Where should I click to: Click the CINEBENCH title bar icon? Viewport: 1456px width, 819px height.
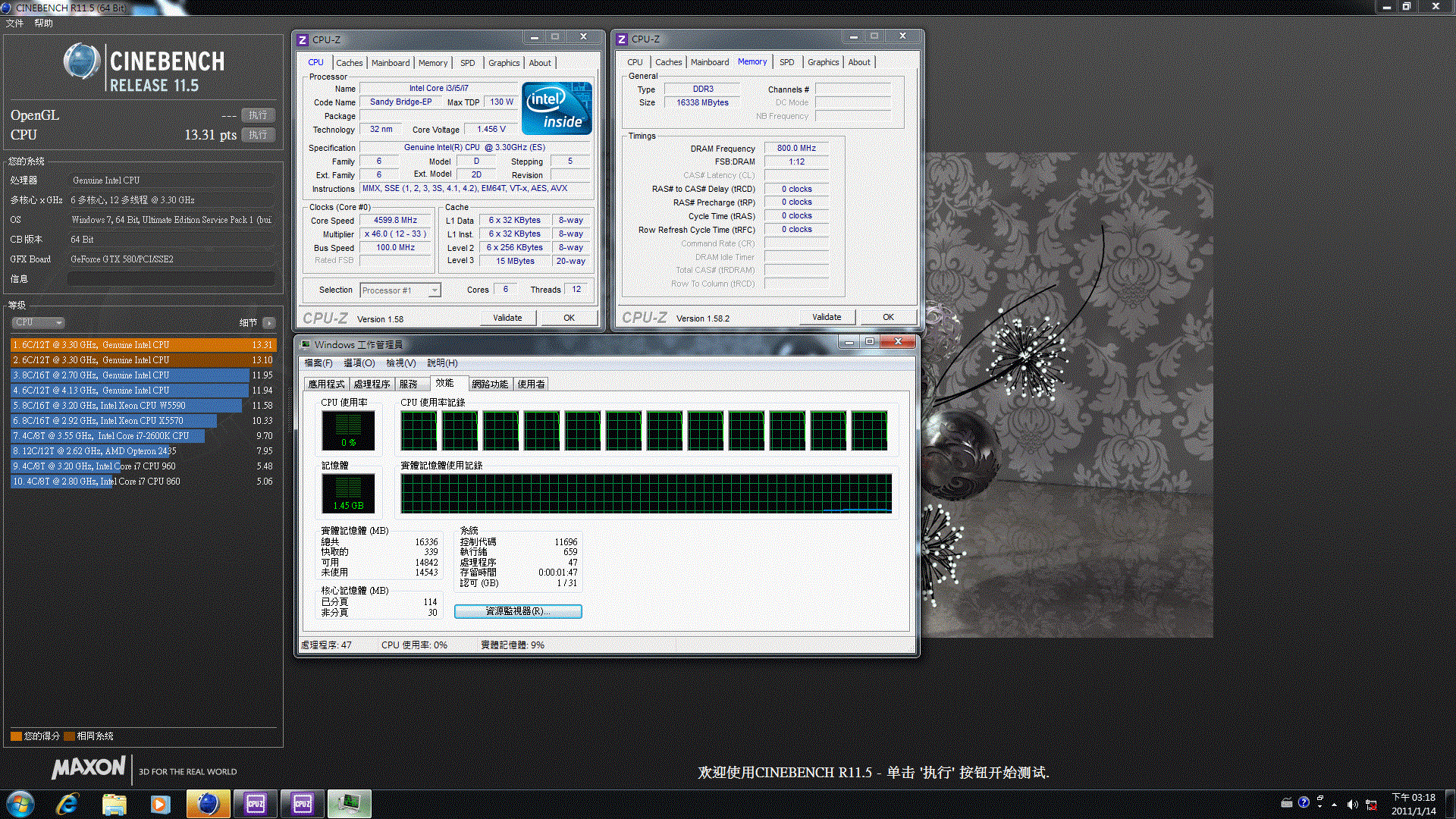tap(6, 8)
